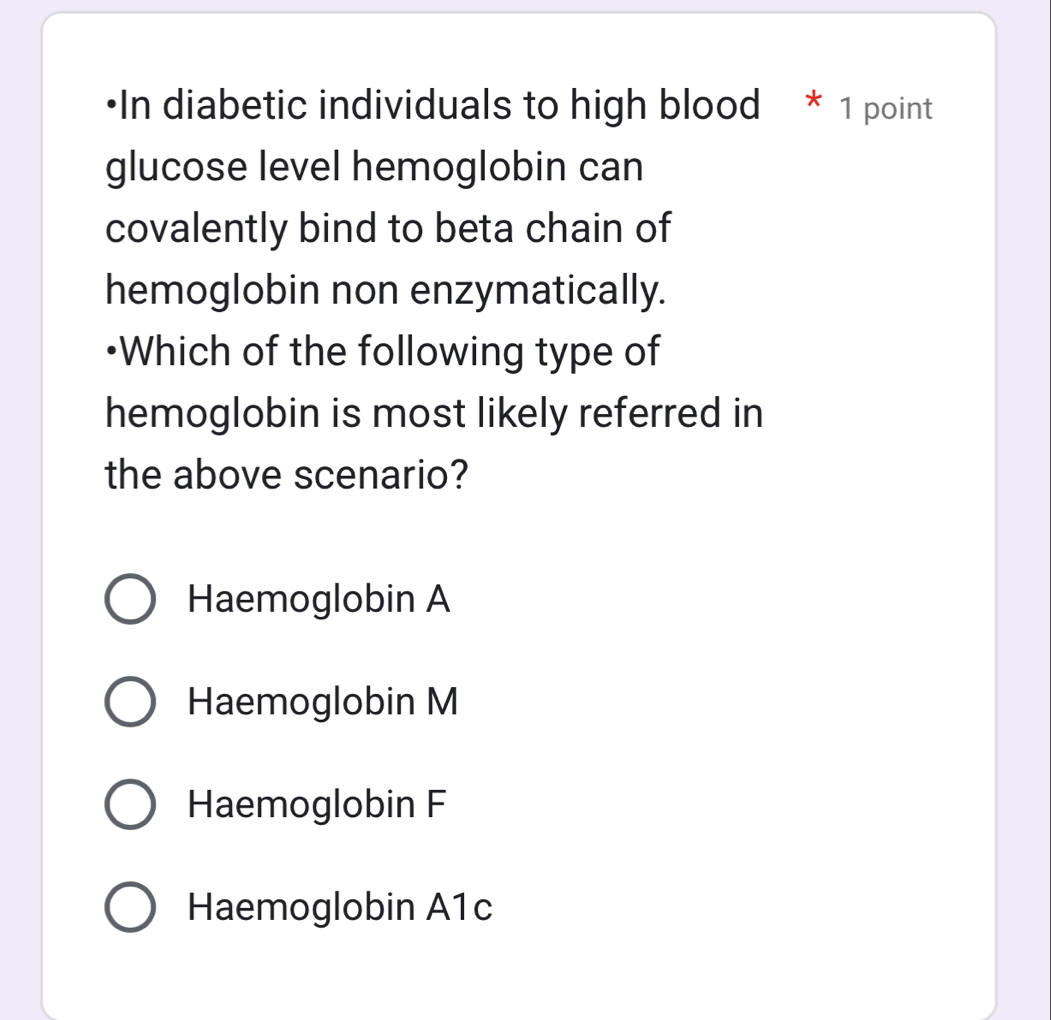Click the red required asterisk
The width and height of the screenshot is (1051, 1020).
[x=814, y=103]
